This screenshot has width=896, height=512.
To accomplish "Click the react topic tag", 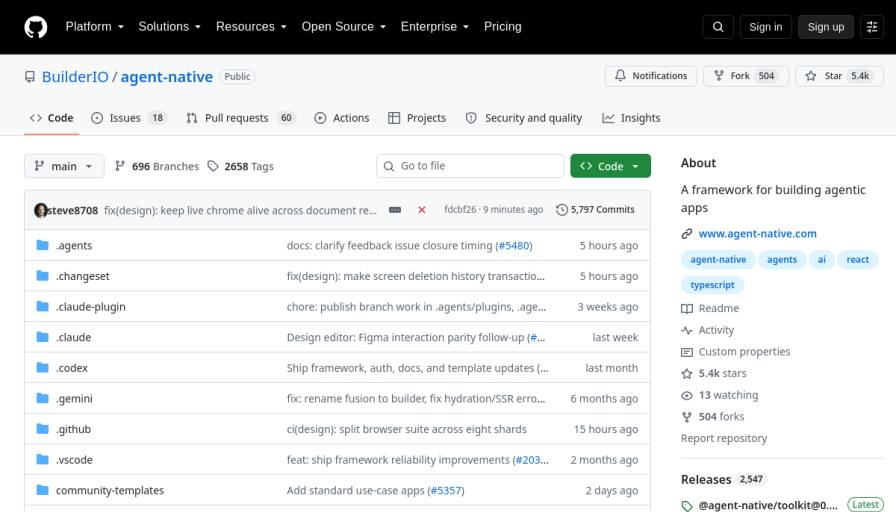I will click(x=857, y=259).
